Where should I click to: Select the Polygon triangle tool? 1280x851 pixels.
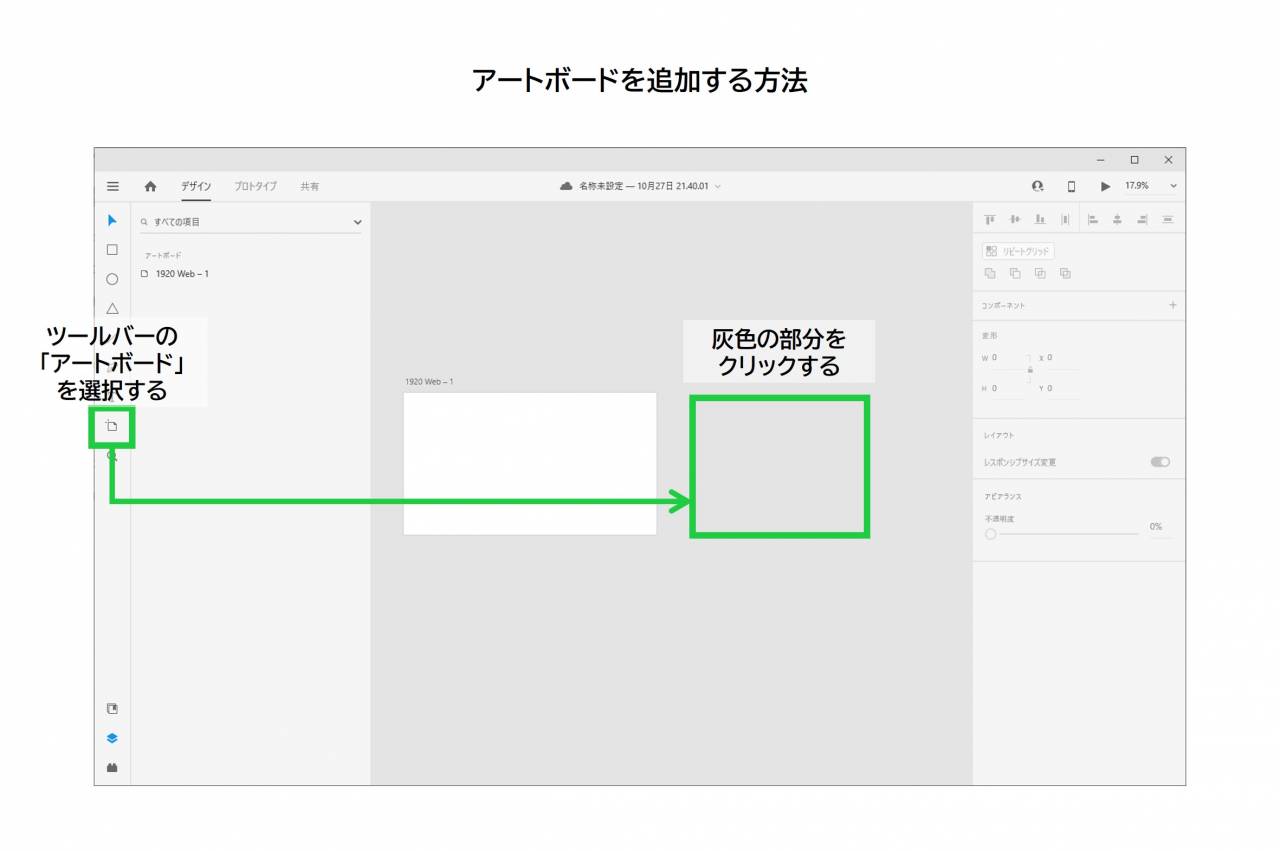point(112,308)
